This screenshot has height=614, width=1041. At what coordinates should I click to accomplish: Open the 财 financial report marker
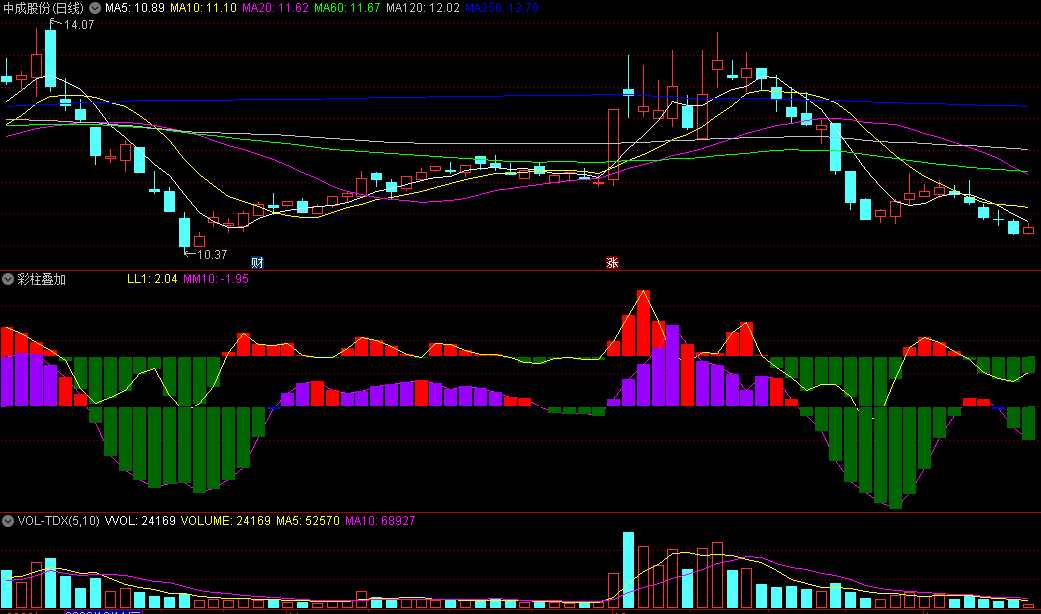coord(258,262)
